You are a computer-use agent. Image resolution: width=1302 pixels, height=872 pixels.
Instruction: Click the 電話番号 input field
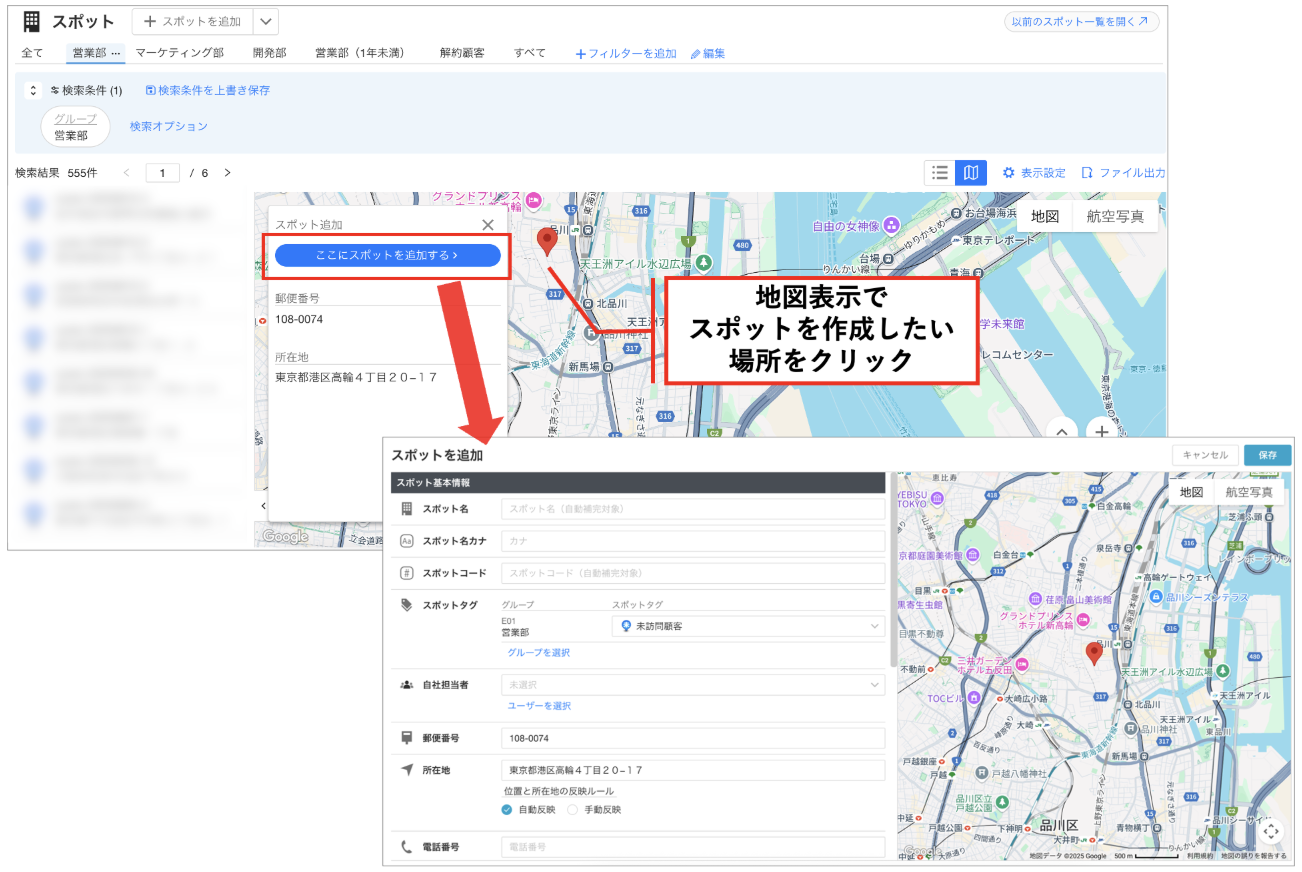pos(693,847)
